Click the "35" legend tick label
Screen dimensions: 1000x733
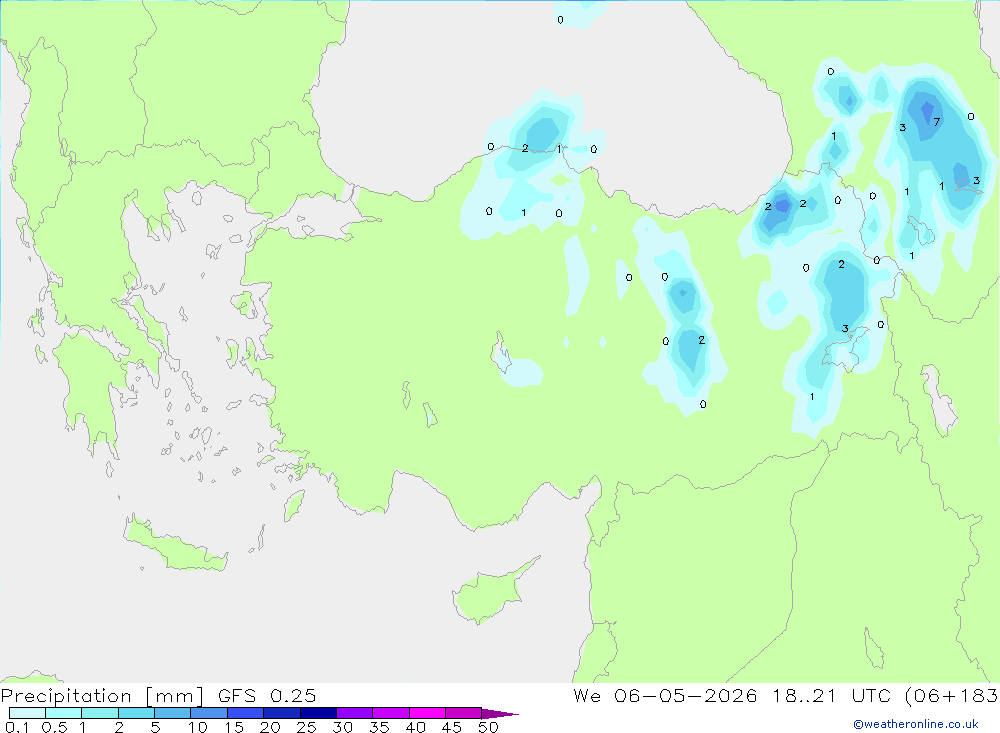click(x=379, y=727)
